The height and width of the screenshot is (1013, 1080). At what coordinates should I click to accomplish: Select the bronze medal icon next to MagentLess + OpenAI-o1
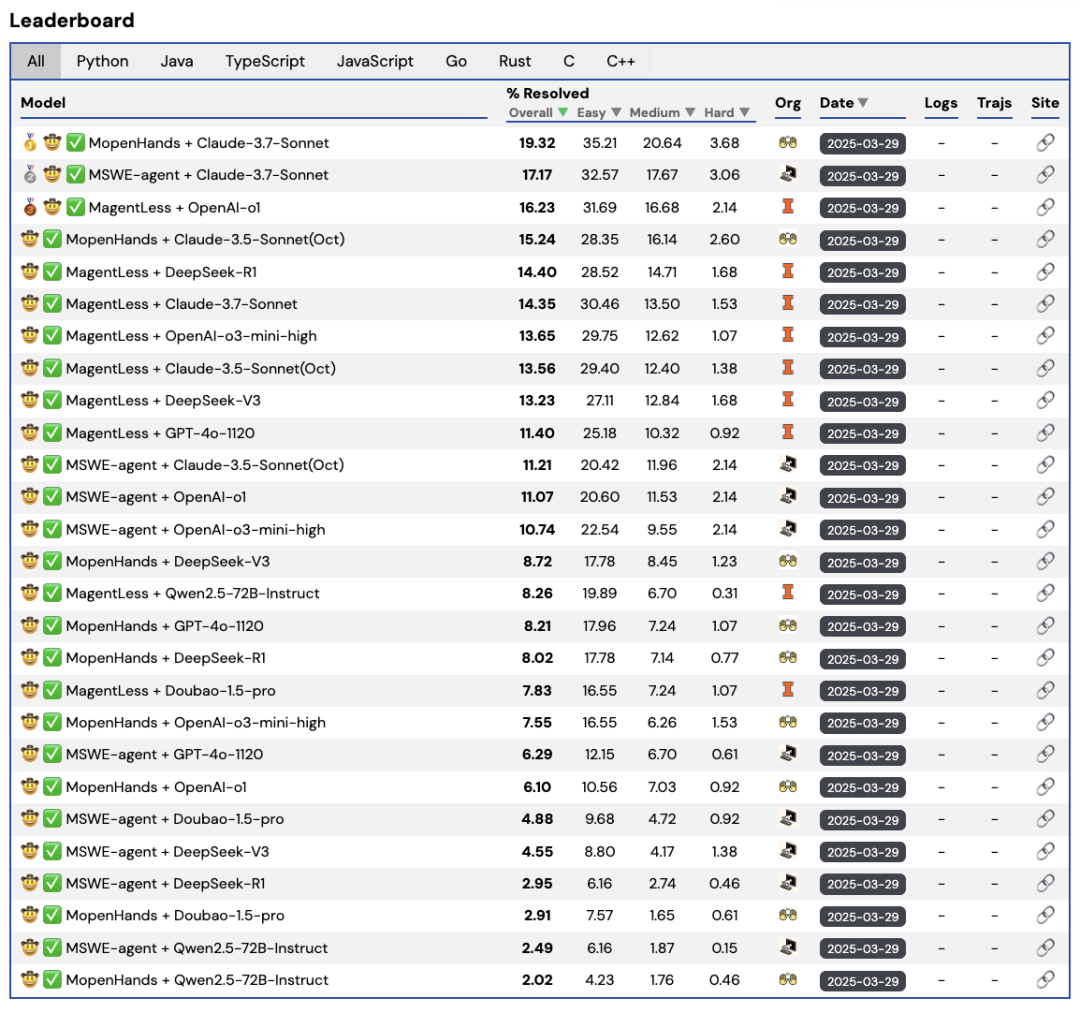point(28,208)
